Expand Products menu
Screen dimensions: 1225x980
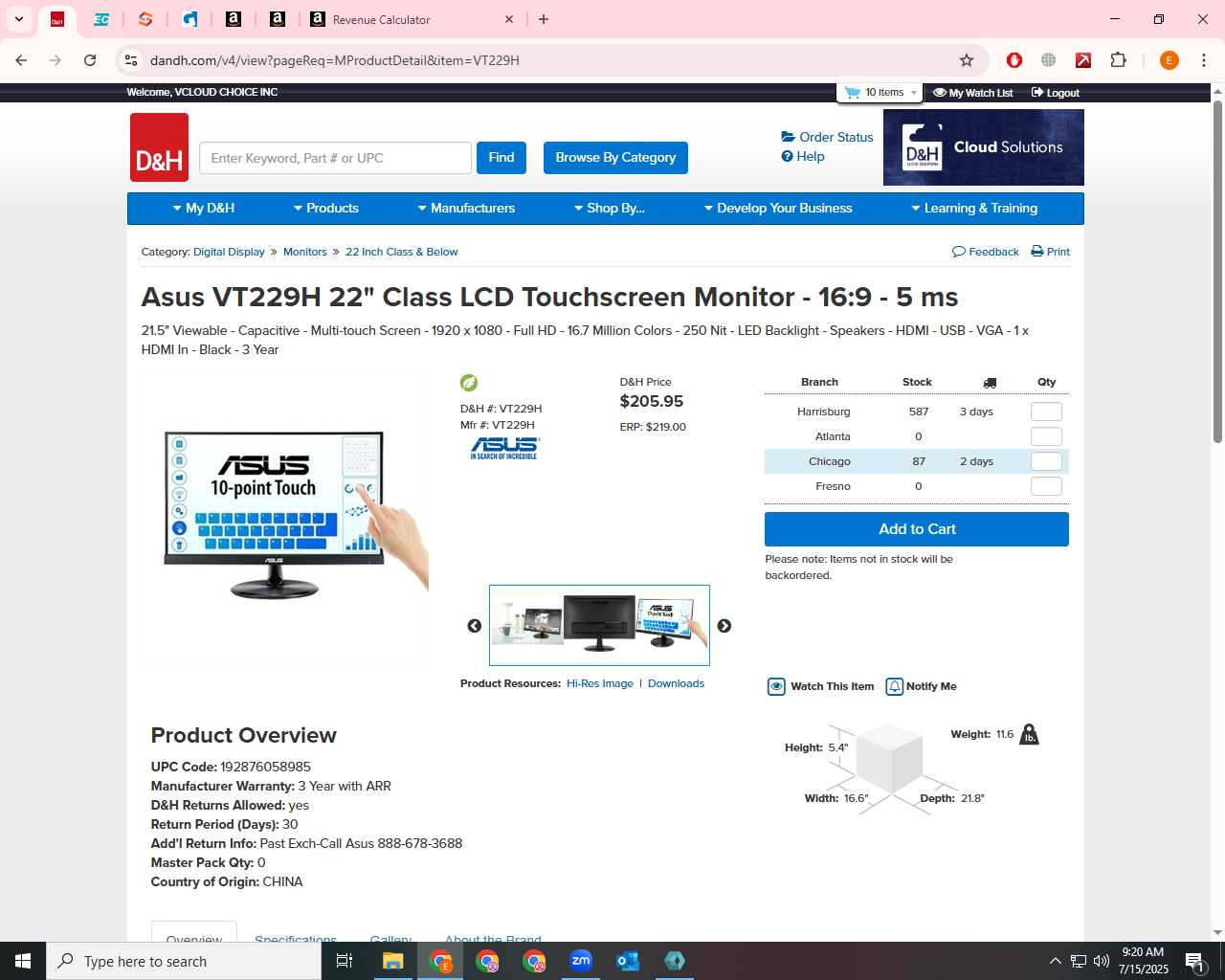pos(326,208)
